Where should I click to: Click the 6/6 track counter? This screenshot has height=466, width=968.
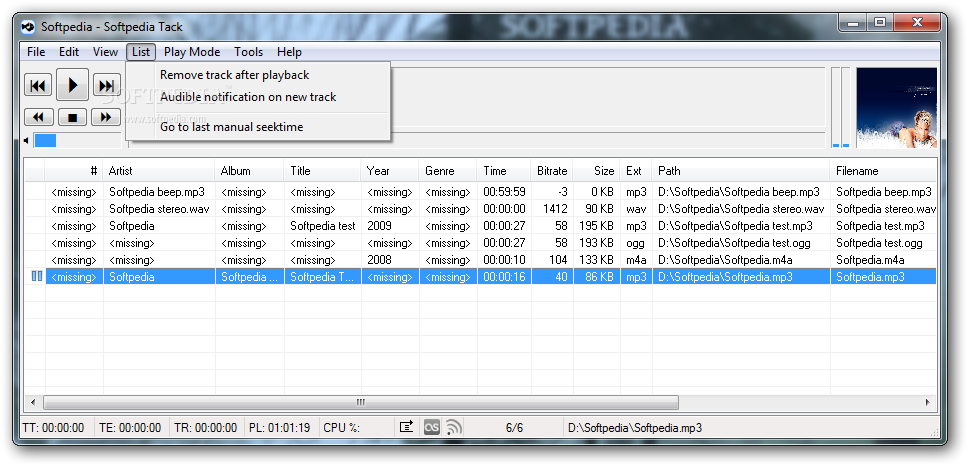pyautogui.click(x=514, y=428)
